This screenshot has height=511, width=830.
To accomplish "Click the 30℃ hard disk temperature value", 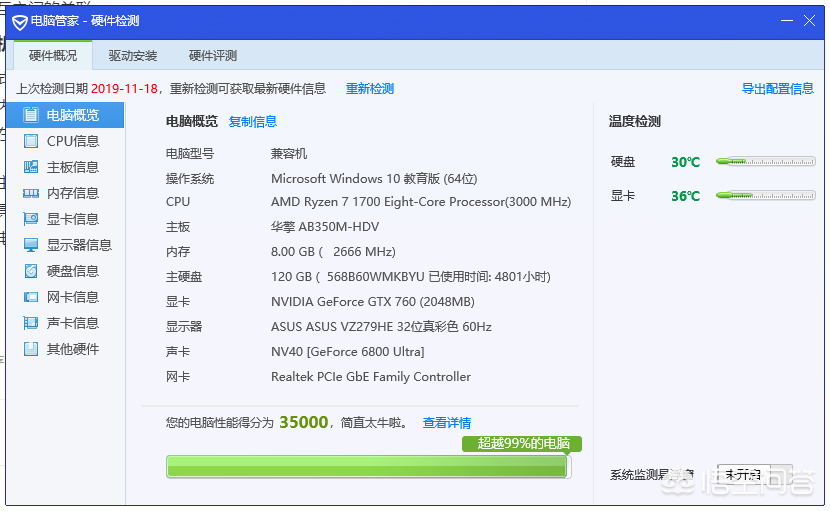I will (x=685, y=162).
